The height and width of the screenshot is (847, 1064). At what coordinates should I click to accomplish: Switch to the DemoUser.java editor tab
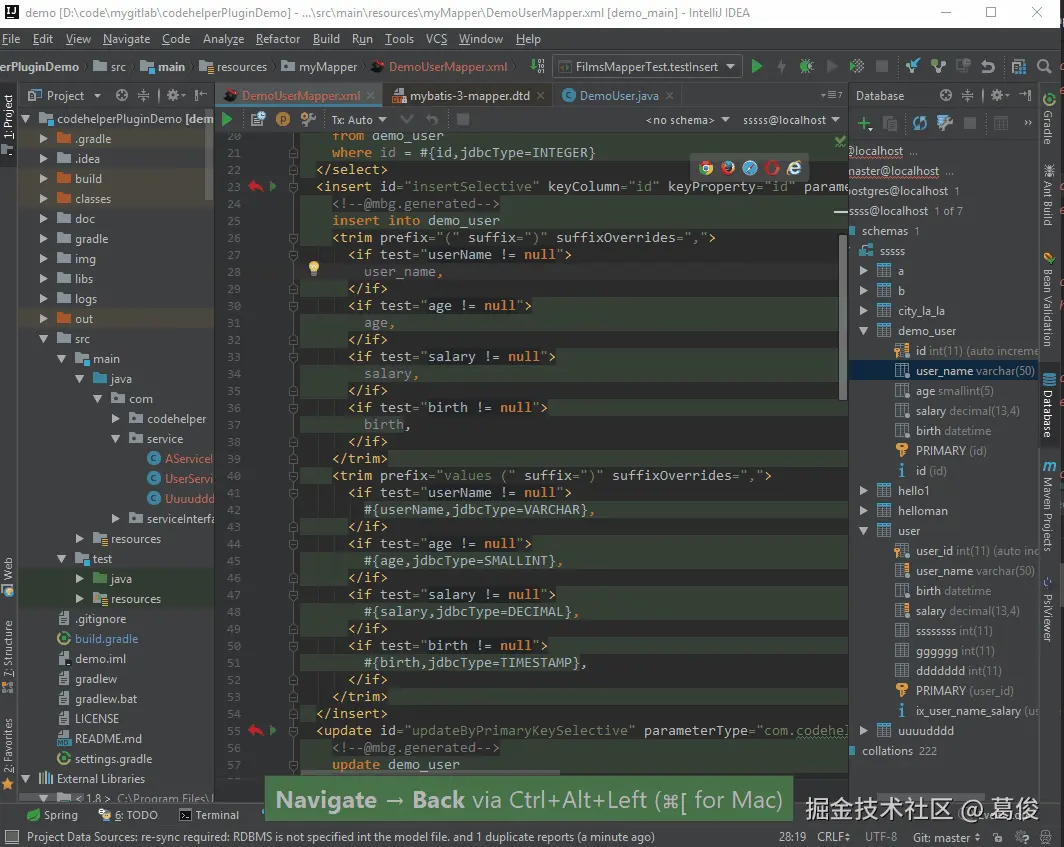[618, 96]
